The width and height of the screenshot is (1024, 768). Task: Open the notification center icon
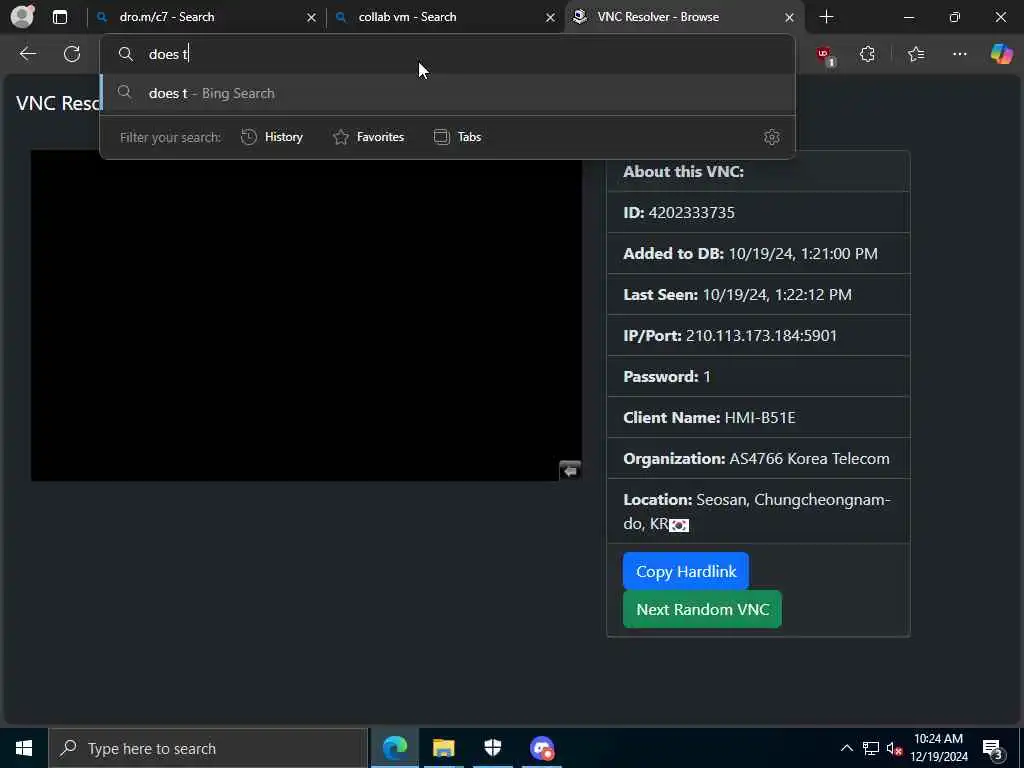pos(993,749)
